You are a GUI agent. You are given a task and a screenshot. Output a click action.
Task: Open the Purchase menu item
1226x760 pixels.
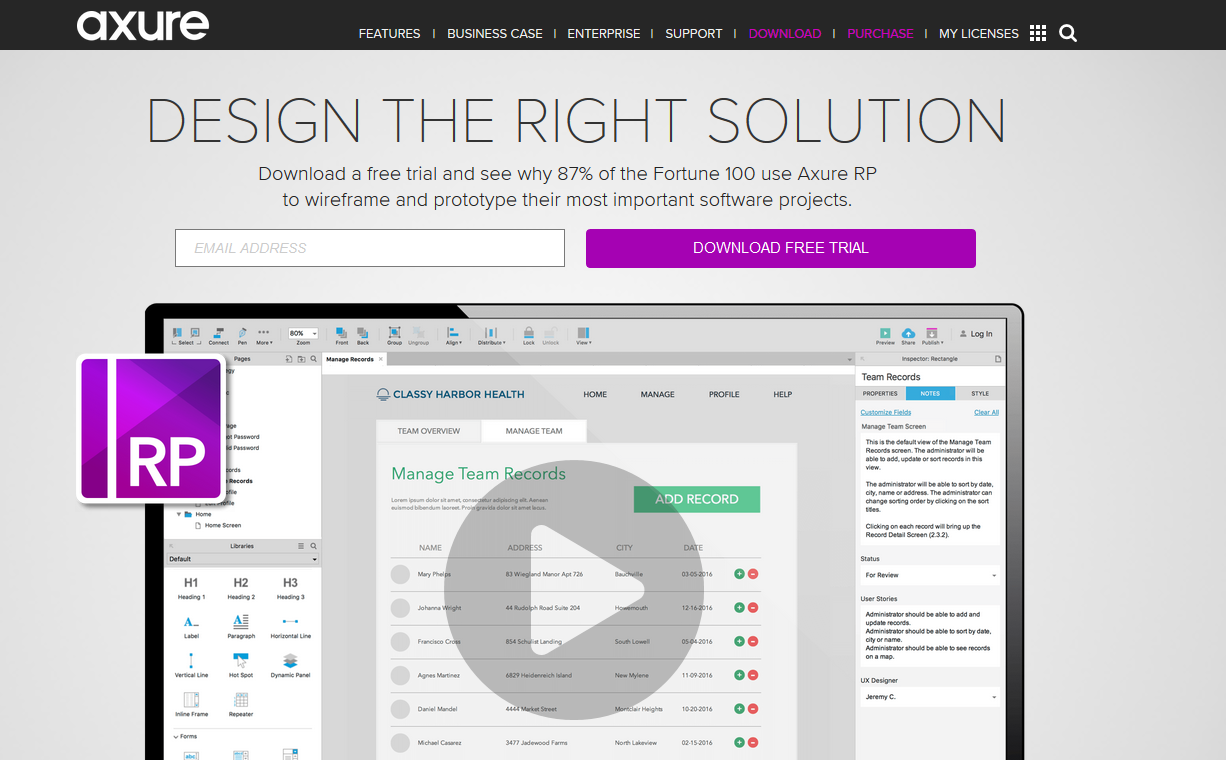pos(880,33)
